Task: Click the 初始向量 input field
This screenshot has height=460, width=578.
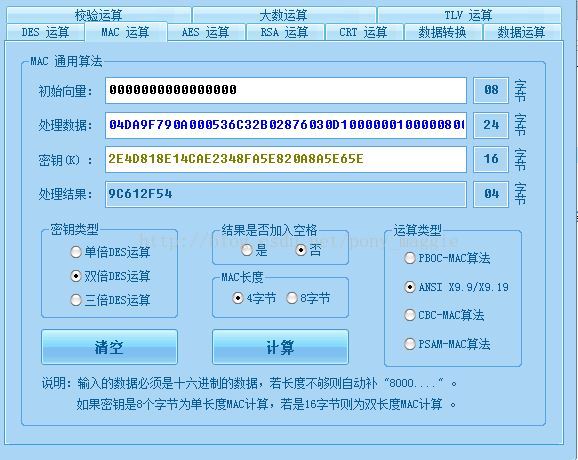Action: [286, 90]
